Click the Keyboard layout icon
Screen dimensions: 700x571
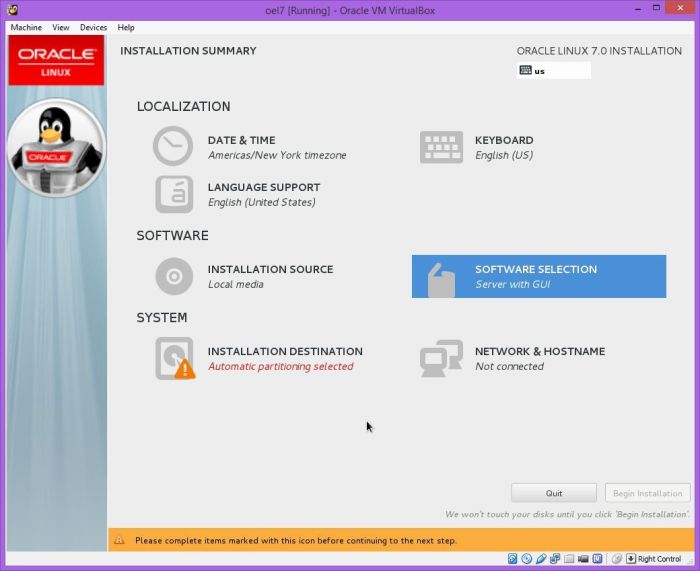pyautogui.click(x=440, y=147)
